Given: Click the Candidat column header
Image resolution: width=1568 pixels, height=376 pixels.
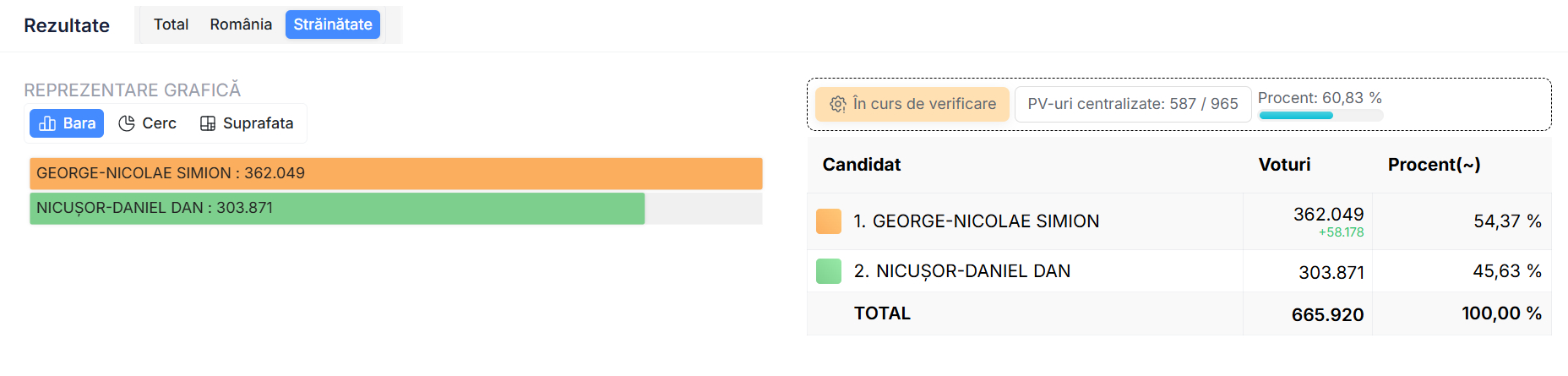Looking at the screenshot, I should click(861, 165).
